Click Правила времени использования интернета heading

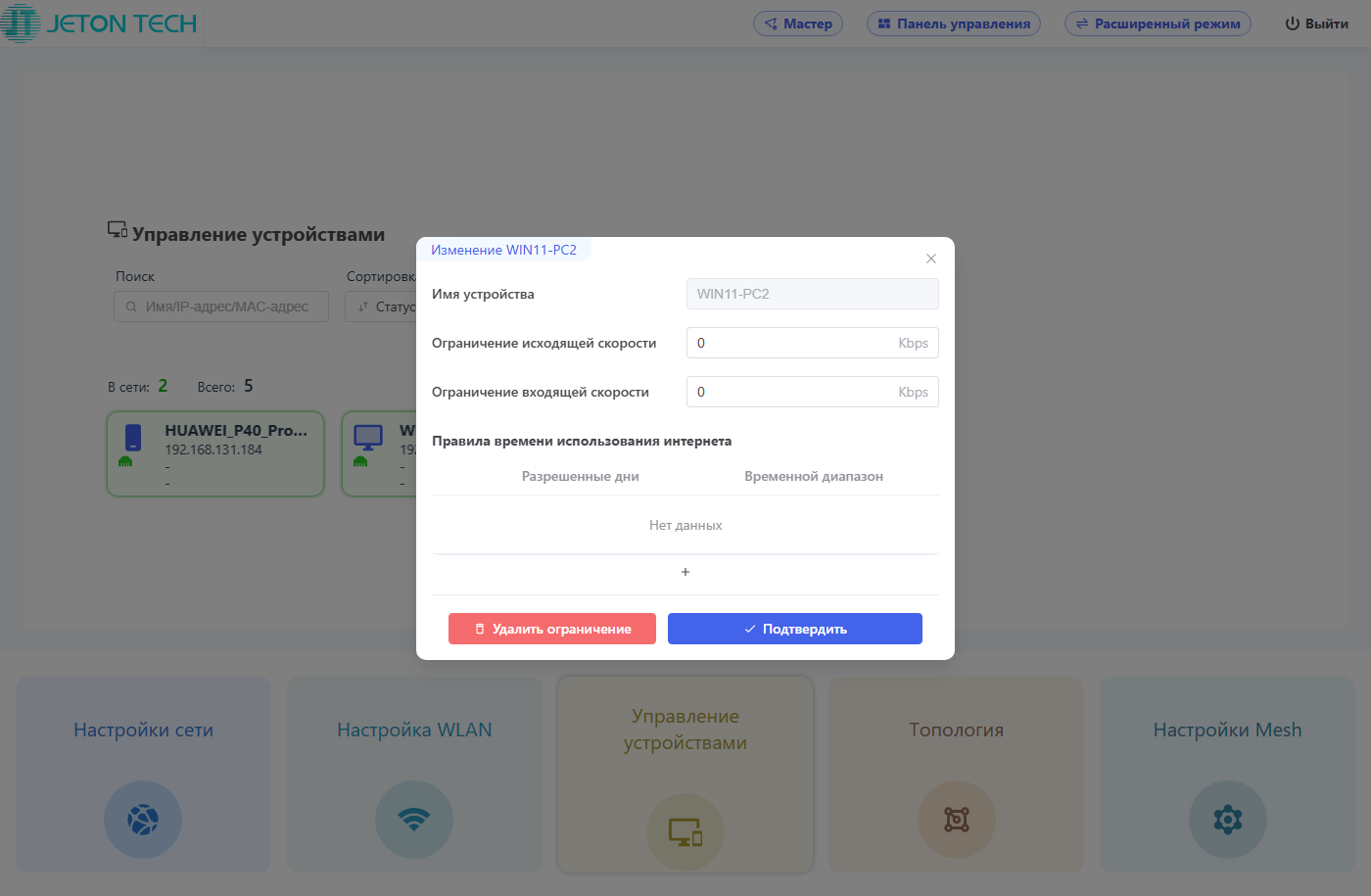tap(582, 441)
